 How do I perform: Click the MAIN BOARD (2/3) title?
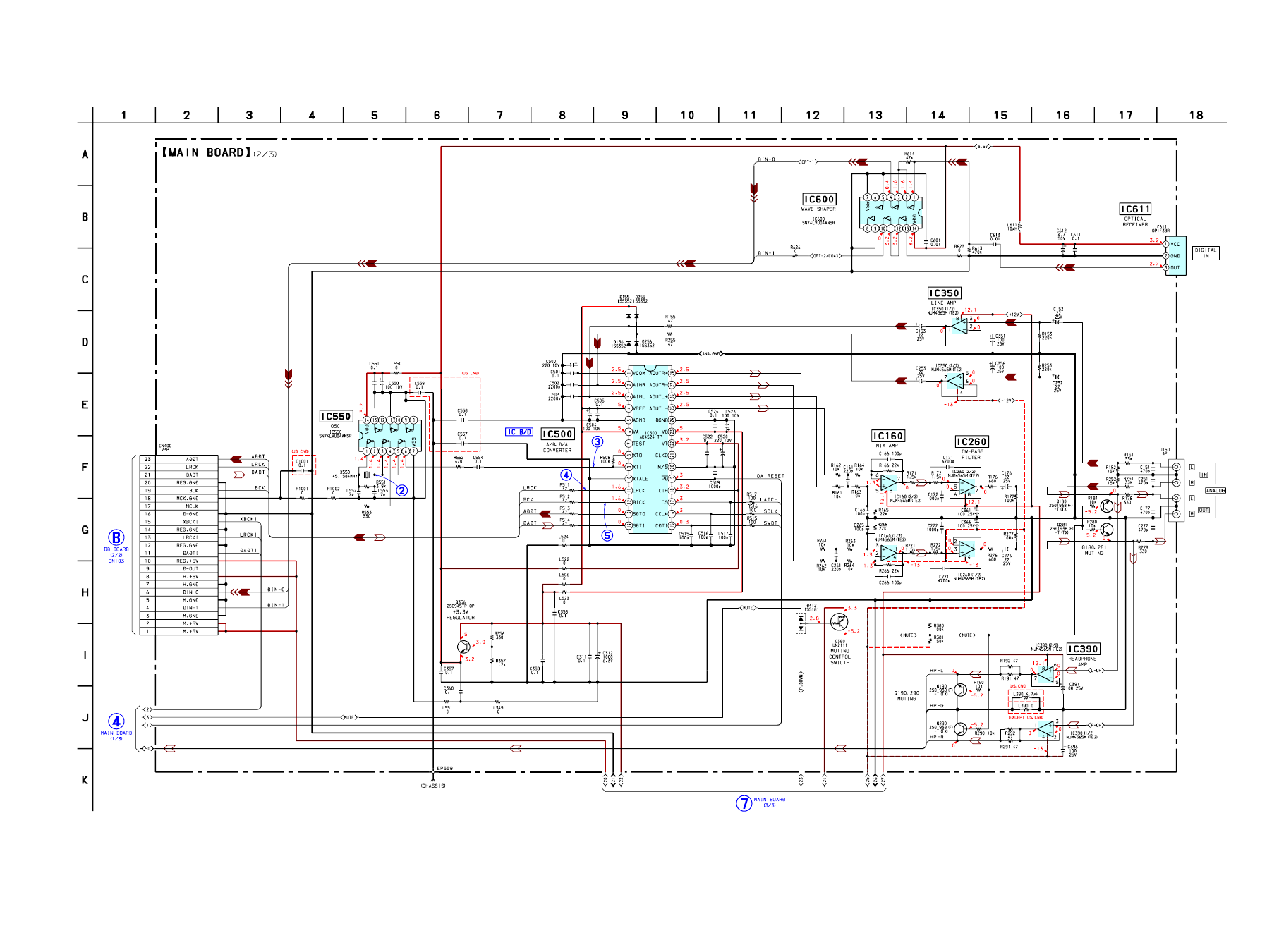click(x=219, y=152)
